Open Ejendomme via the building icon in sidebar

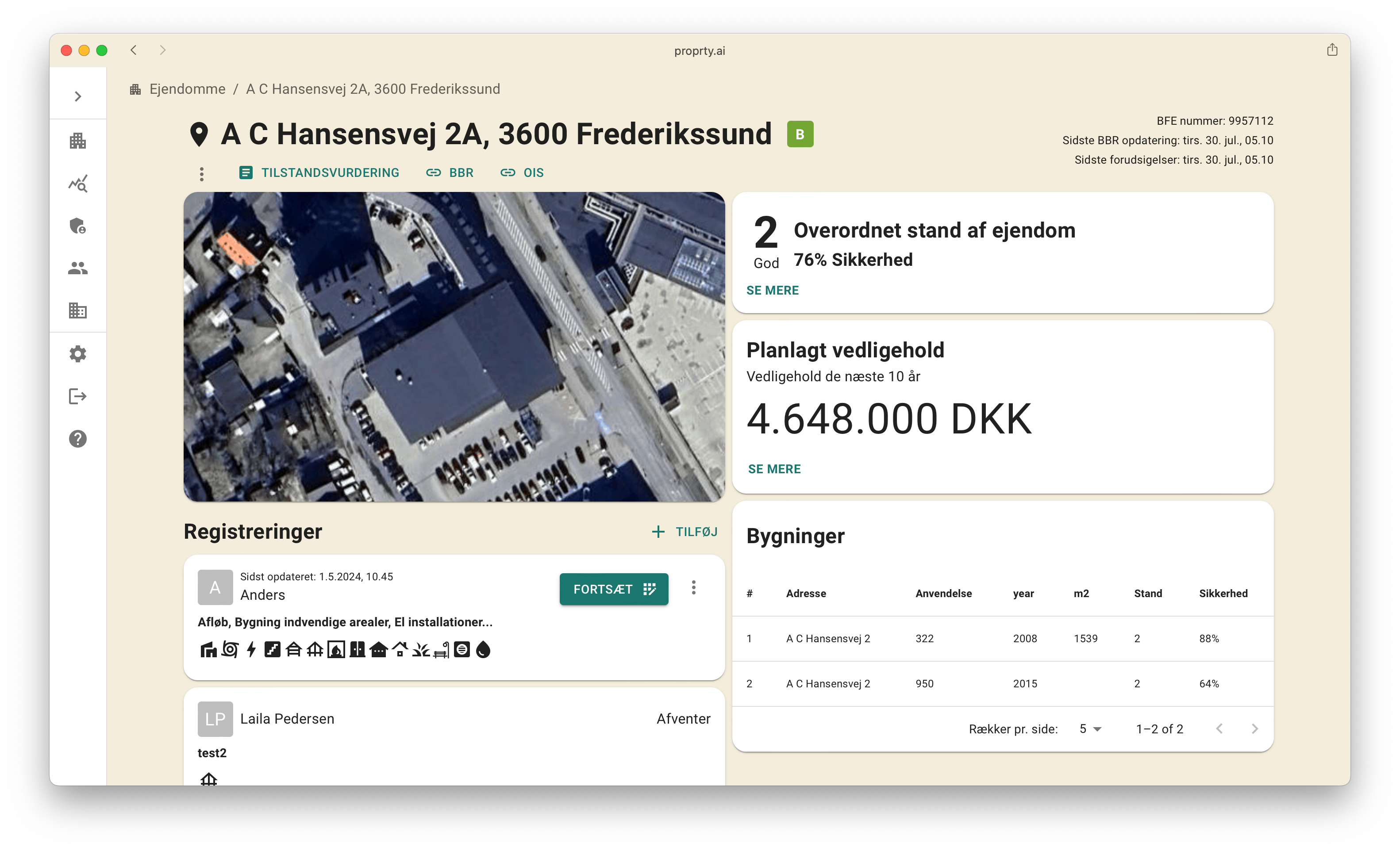[x=78, y=140]
